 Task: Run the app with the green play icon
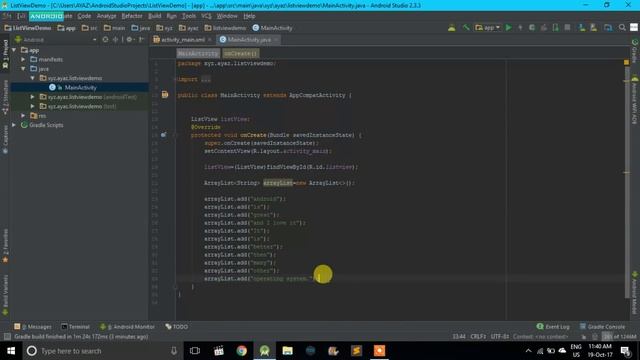(x=508, y=28)
